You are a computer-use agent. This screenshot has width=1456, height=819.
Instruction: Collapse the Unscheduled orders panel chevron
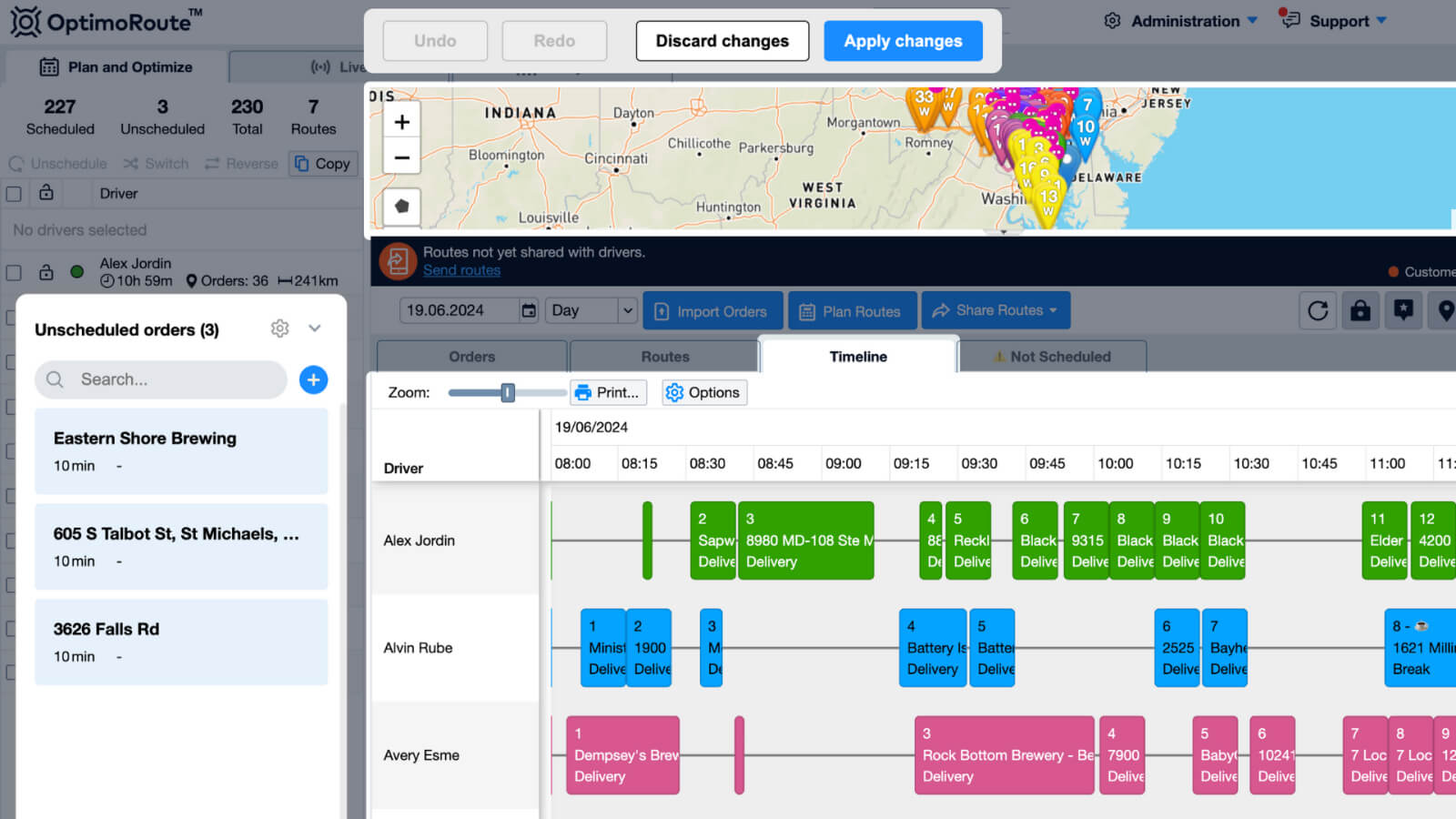(315, 329)
